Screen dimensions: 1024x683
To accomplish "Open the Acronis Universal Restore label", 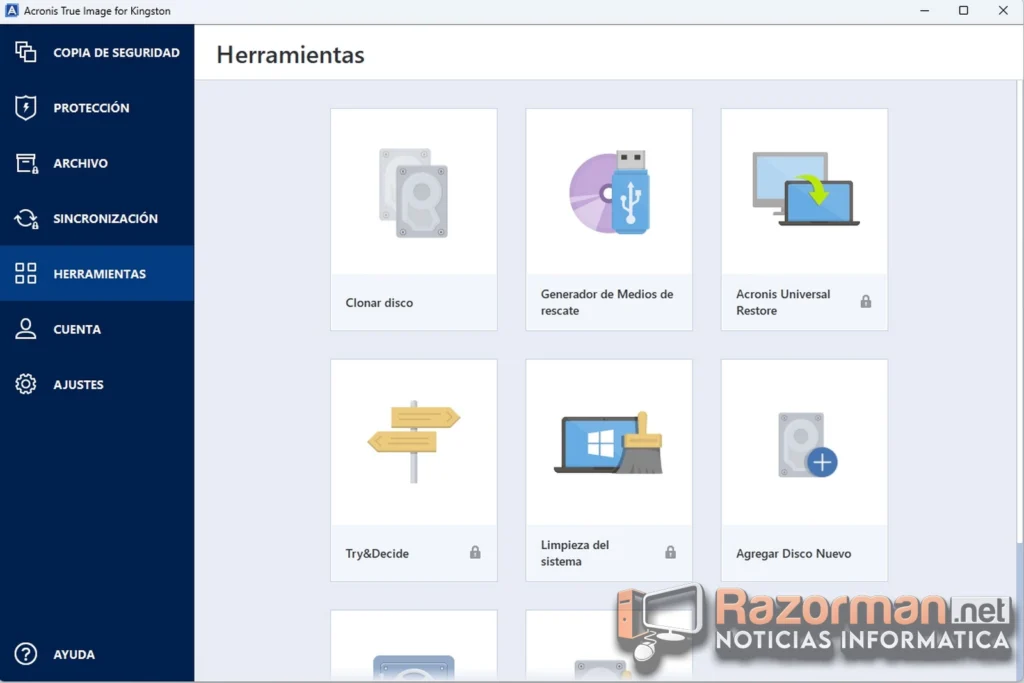I will click(x=783, y=302).
